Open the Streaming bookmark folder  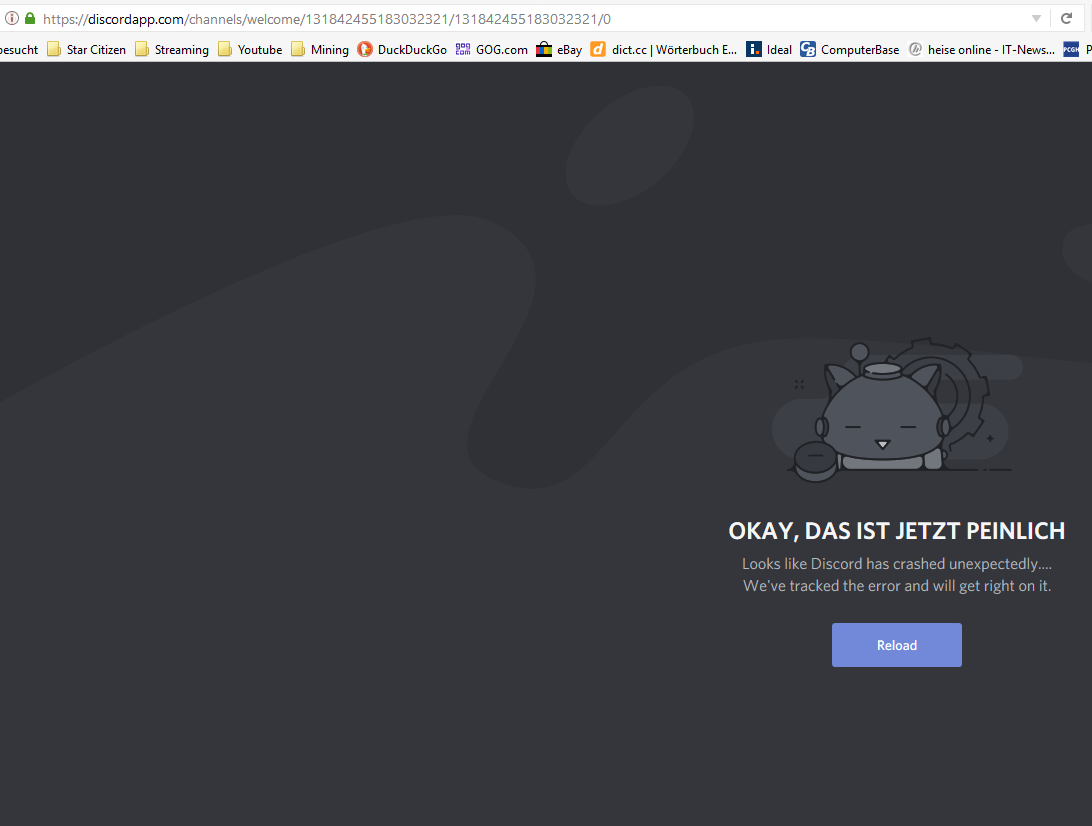(172, 49)
